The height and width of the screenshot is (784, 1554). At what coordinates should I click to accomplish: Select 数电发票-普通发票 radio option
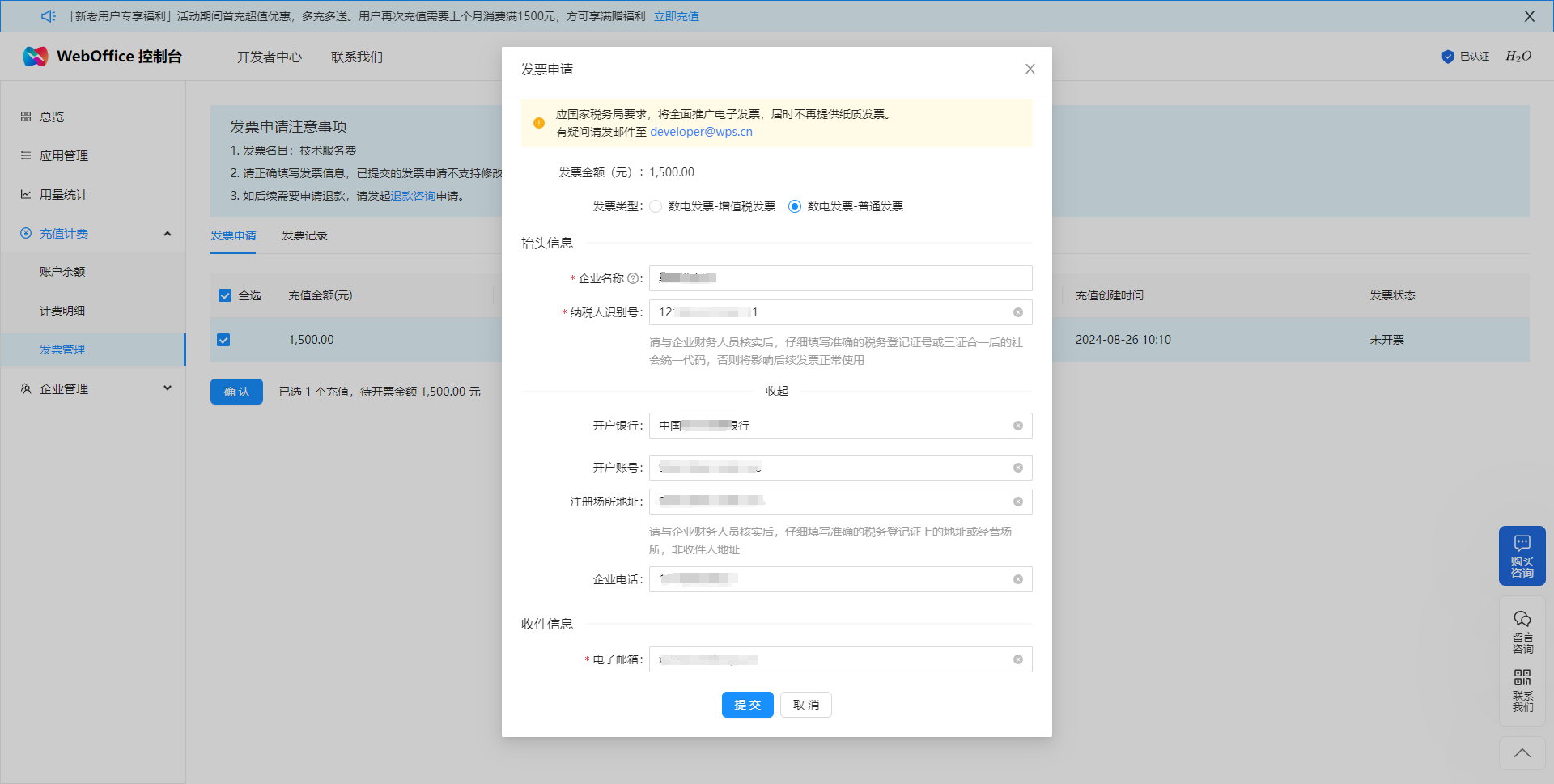(x=795, y=206)
